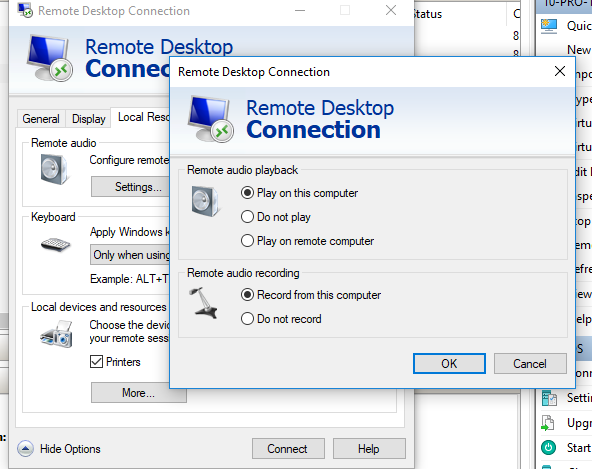
Task: Click the microphone icon in recording group
Action: coord(204,303)
